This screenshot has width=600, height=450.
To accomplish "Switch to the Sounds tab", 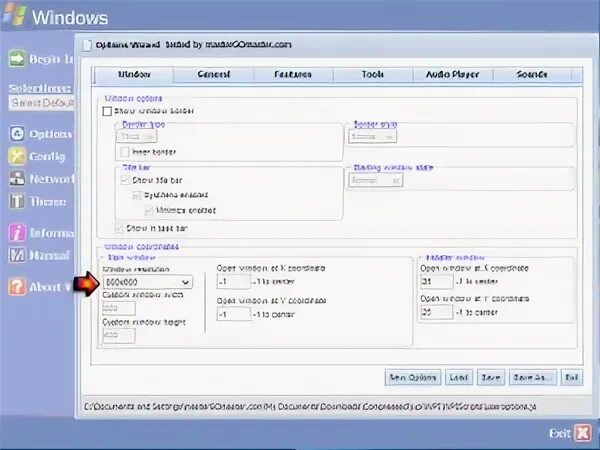I will point(532,75).
